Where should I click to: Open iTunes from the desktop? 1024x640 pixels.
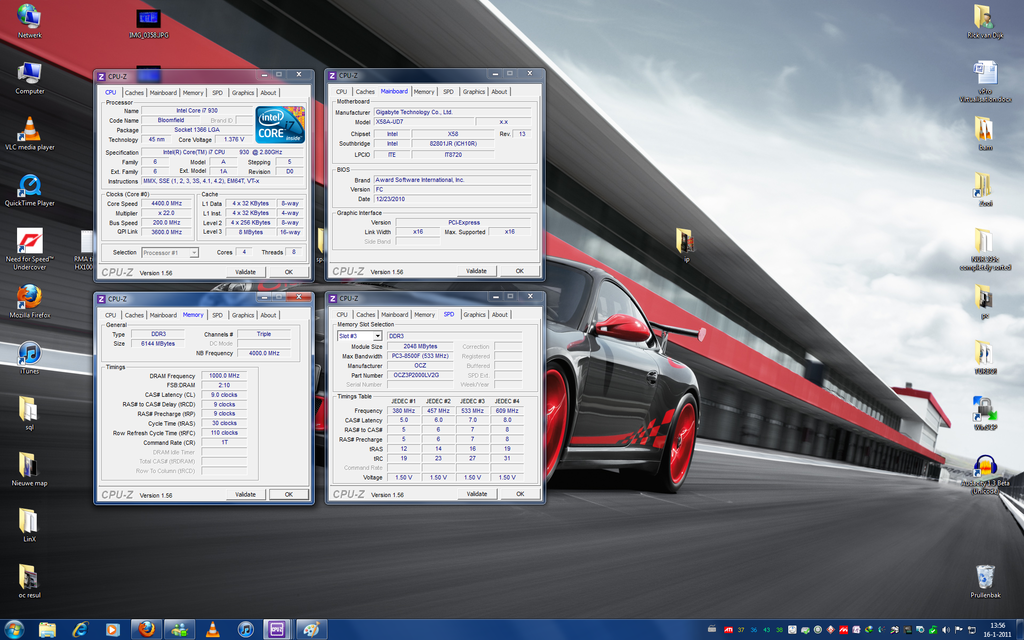pos(28,355)
